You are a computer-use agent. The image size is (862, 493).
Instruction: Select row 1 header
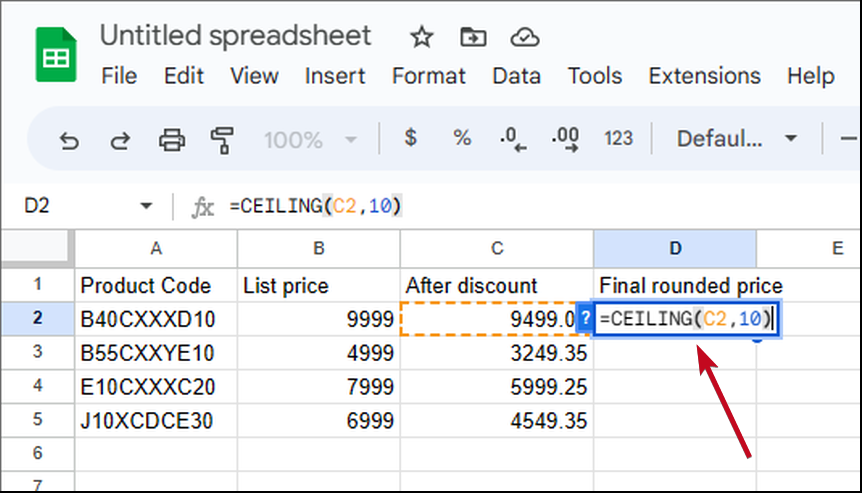click(37, 284)
